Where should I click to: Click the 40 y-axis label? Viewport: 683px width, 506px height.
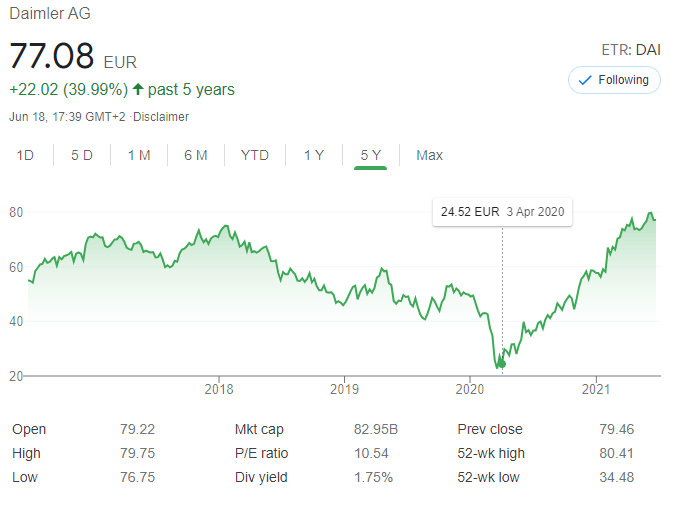click(16, 321)
